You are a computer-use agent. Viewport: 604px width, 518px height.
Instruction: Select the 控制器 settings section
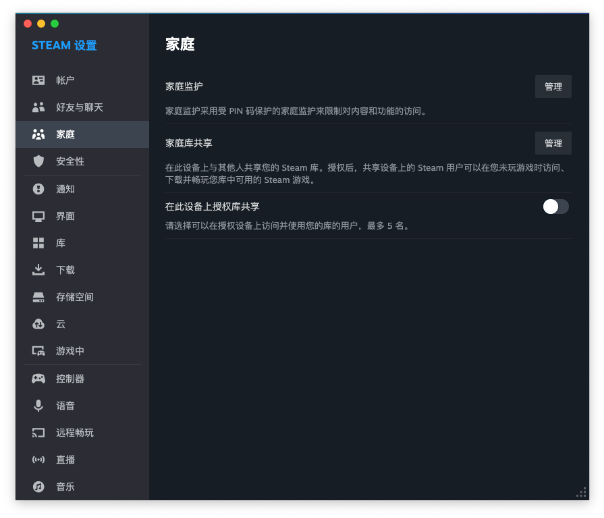click(82, 379)
